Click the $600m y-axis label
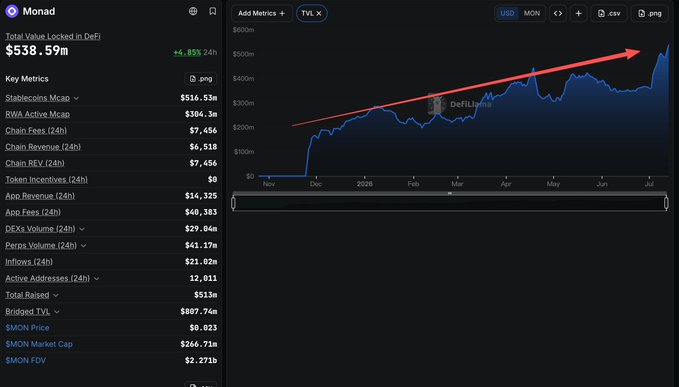 (x=243, y=30)
